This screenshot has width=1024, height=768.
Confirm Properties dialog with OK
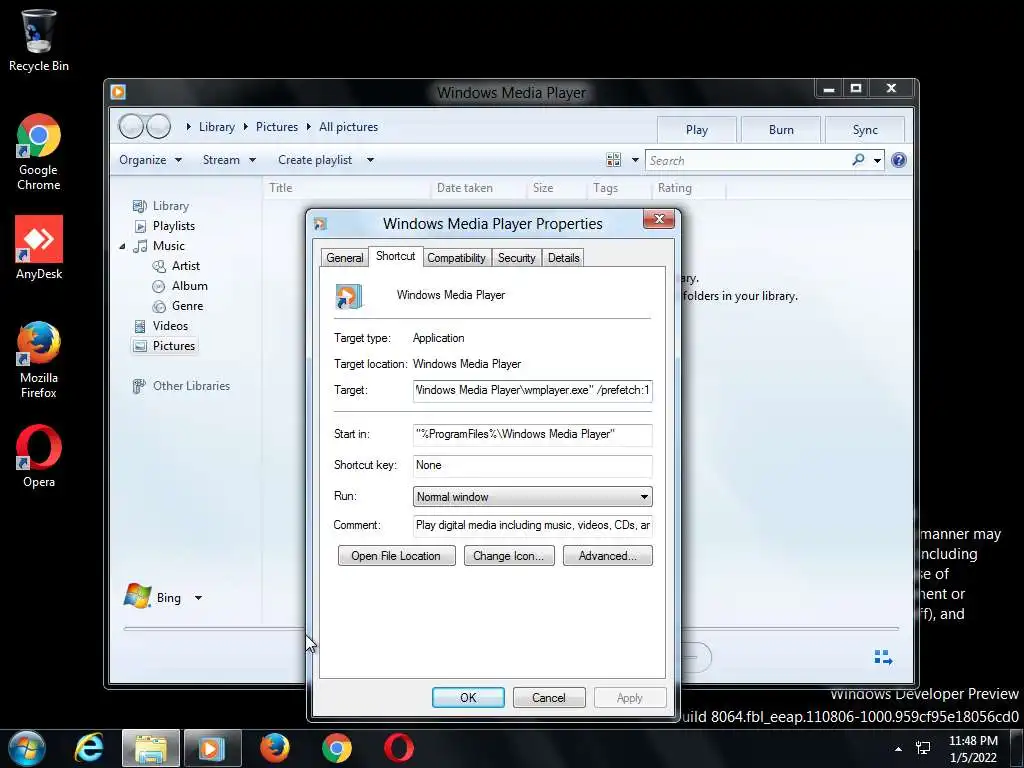(468, 697)
